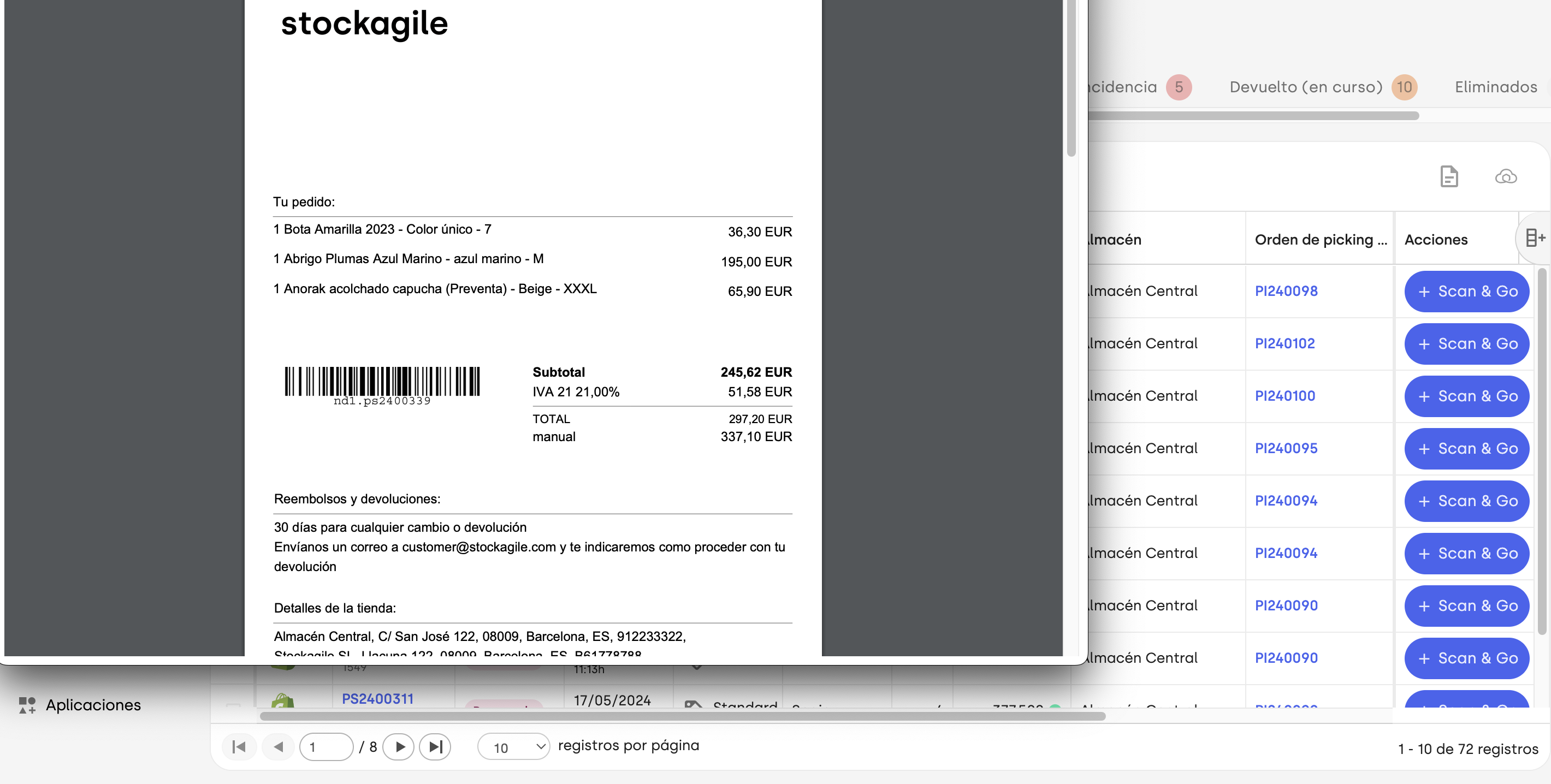Open the records-per-page dropdown showing 10
This screenshot has height=784, width=1551.
pyautogui.click(x=513, y=747)
